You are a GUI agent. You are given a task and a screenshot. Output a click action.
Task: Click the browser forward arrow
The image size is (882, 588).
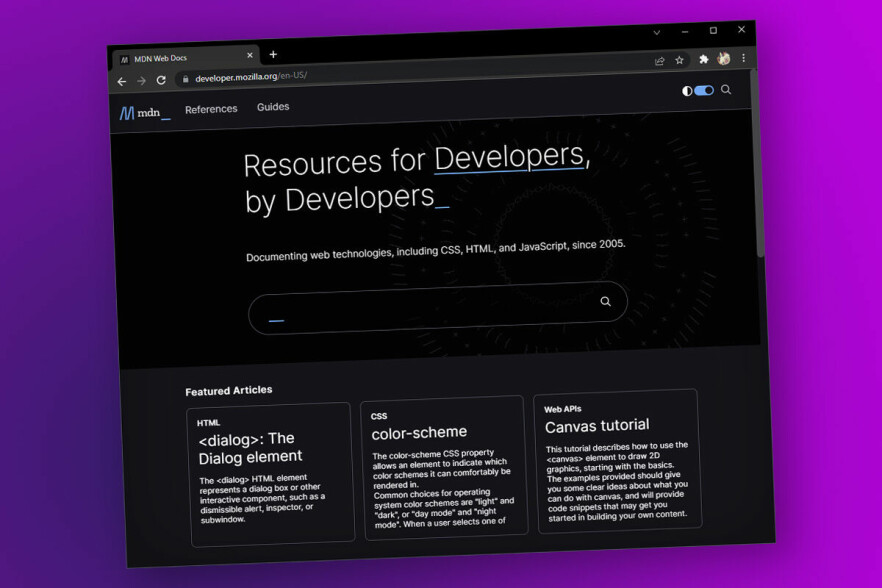coord(141,81)
